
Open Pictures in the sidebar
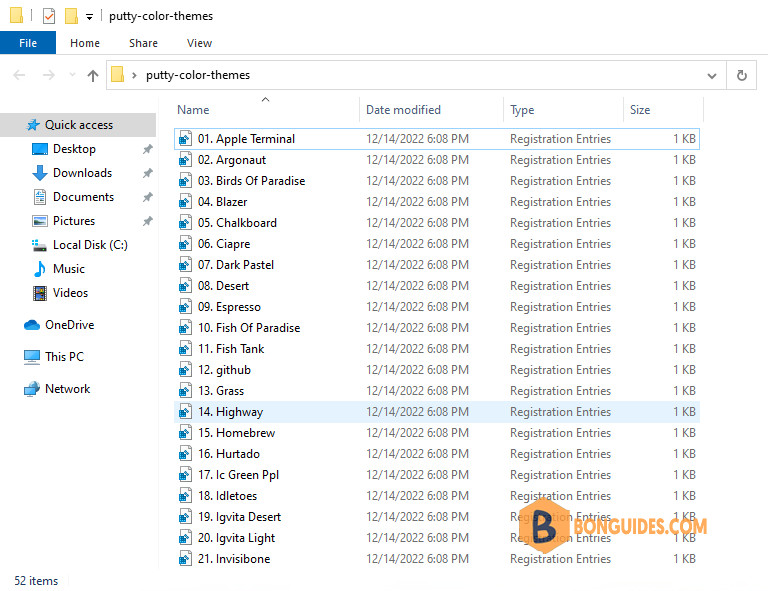click(x=74, y=221)
